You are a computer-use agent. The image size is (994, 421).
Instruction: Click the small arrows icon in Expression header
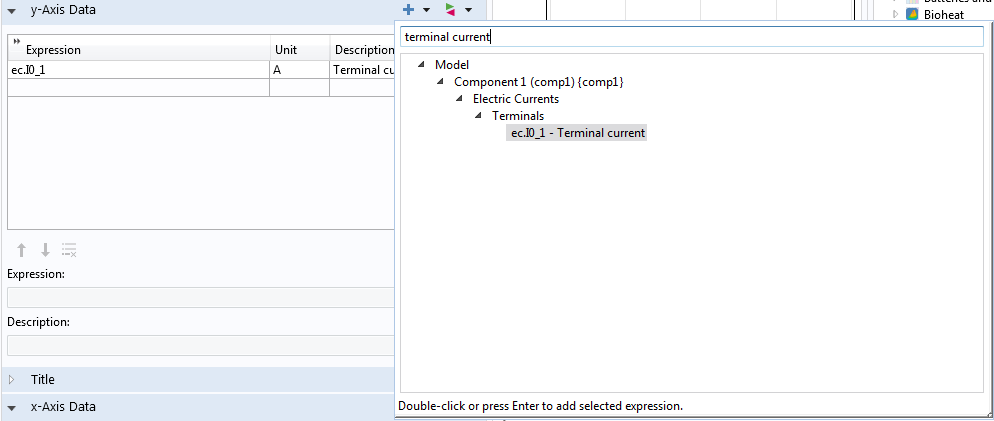17,42
